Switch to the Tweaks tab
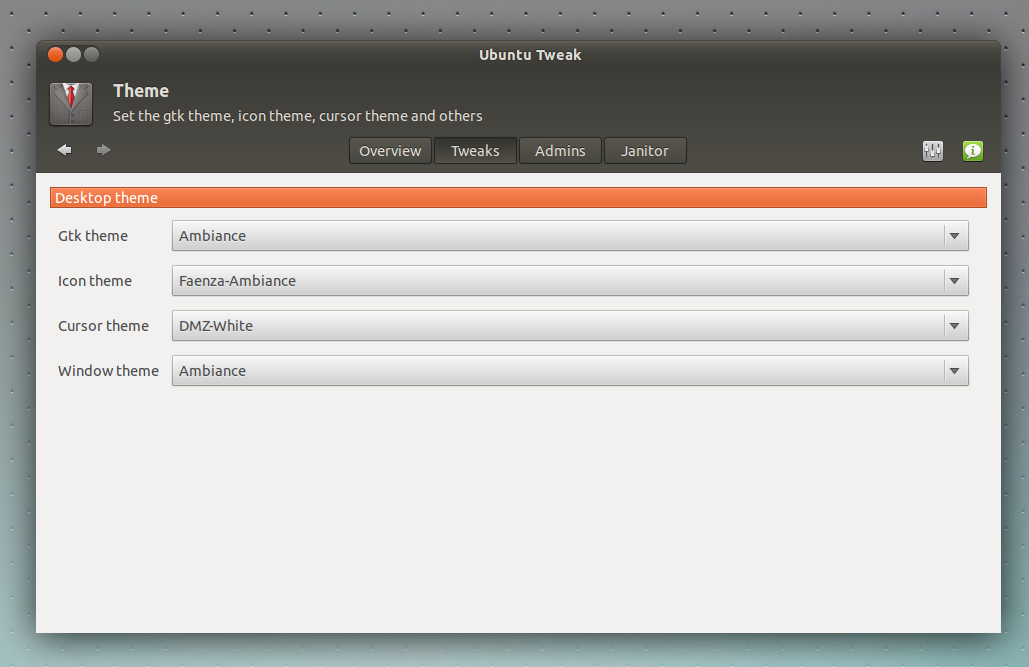The height and width of the screenshot is (667, 1029). pos(475,151)
